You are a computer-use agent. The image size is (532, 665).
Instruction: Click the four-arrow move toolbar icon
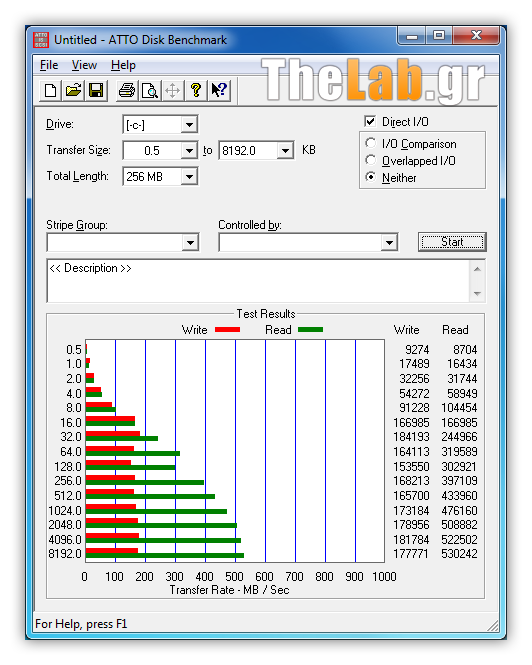pos(173,90)
